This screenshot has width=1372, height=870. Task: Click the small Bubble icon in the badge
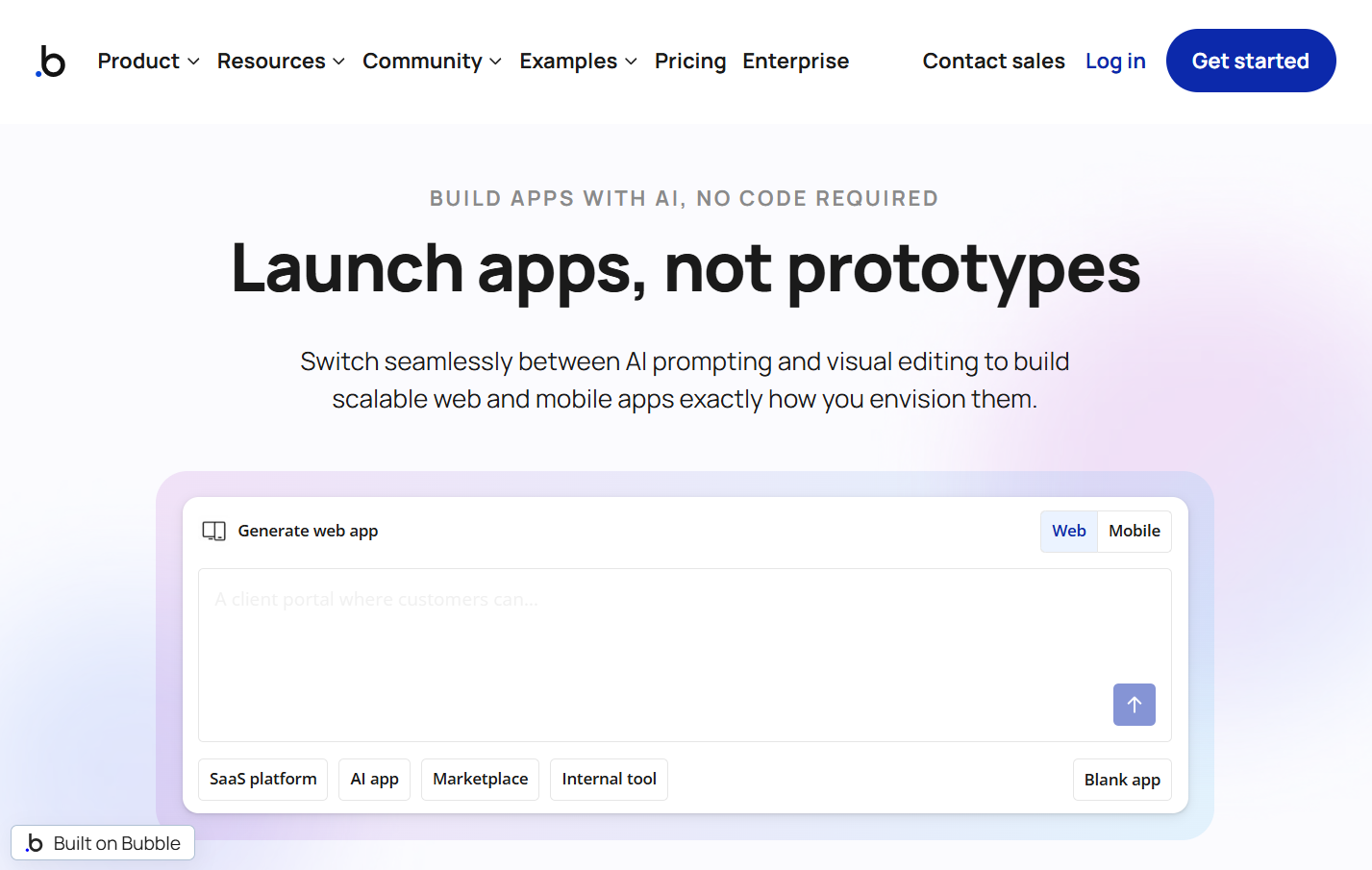point(35,843)
